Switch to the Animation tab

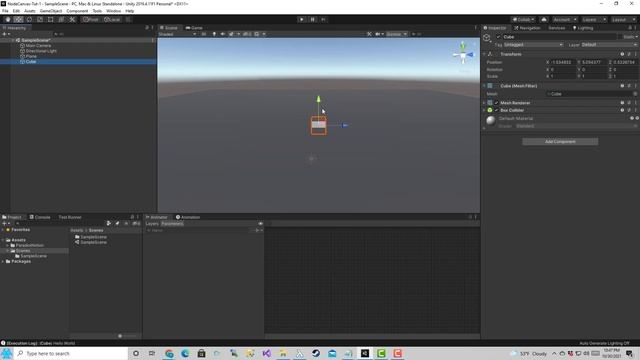tap(188, 217)
